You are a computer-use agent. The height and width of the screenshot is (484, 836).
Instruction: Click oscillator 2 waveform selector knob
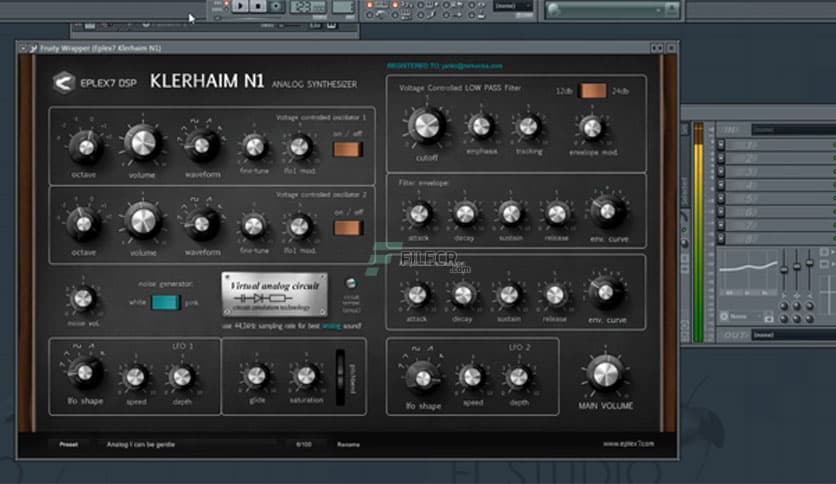tap(202, 224)
